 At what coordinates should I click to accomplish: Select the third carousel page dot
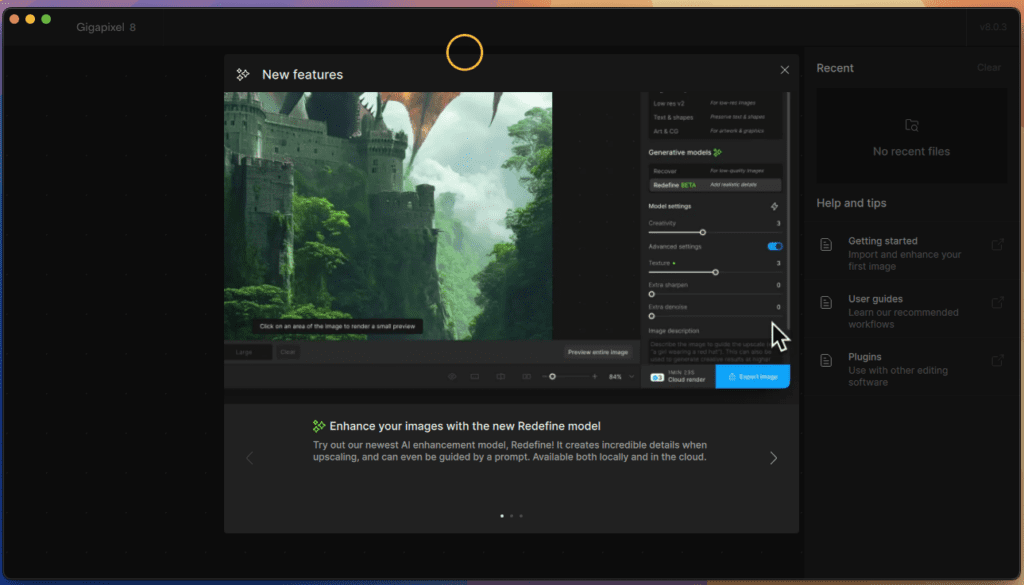520,516
